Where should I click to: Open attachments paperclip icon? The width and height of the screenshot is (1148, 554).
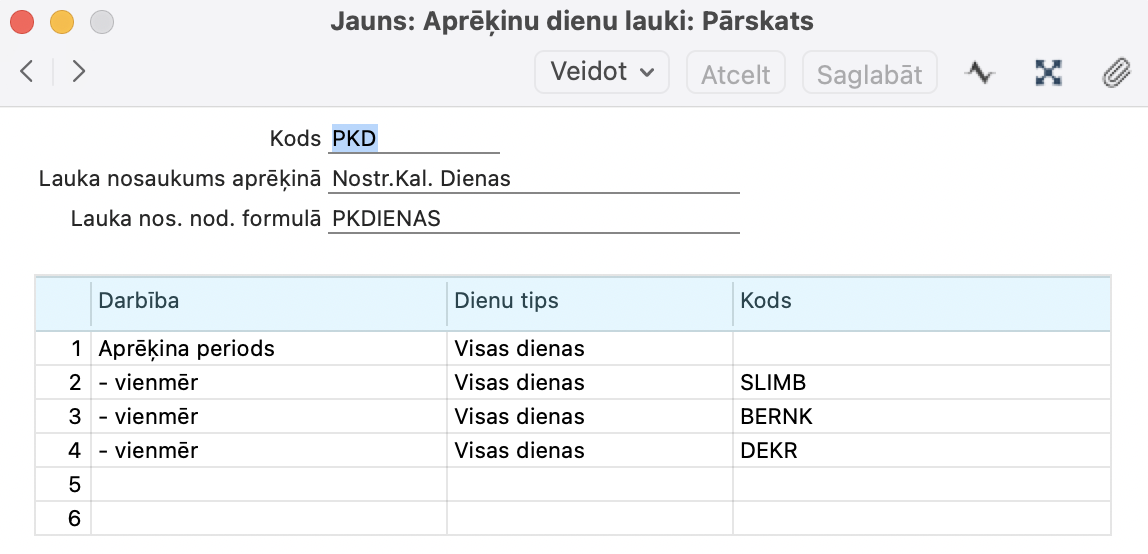pos(1115,72)
